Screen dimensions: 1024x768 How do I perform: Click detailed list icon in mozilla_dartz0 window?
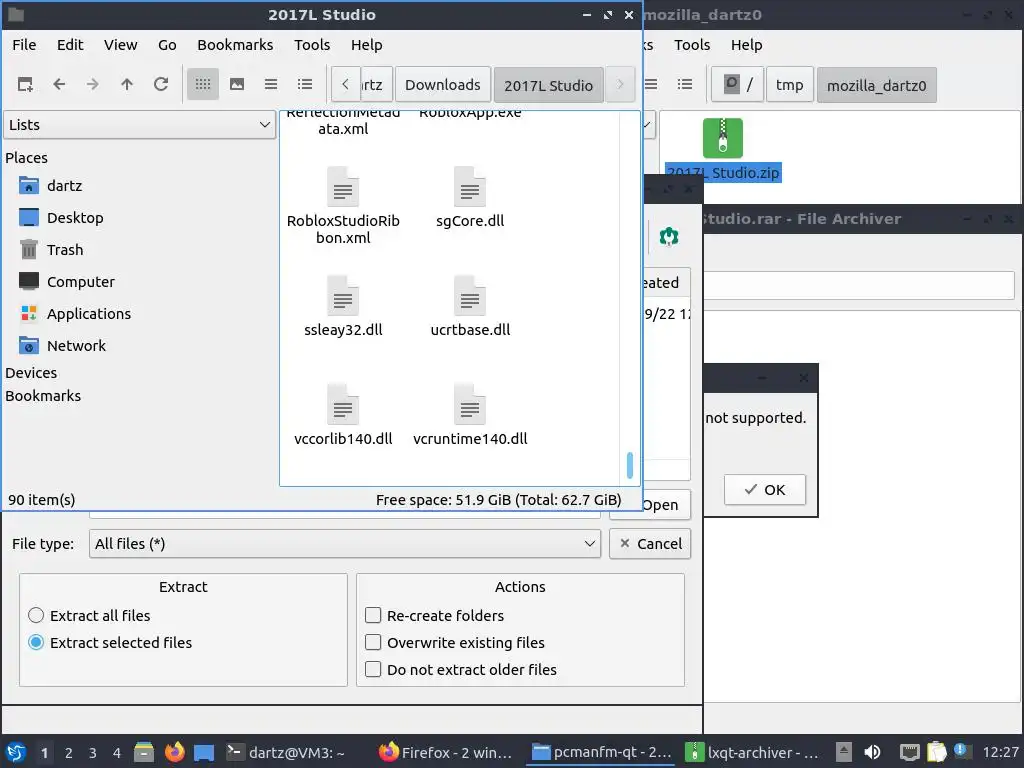pyautogui.click(x=684, y=84)
